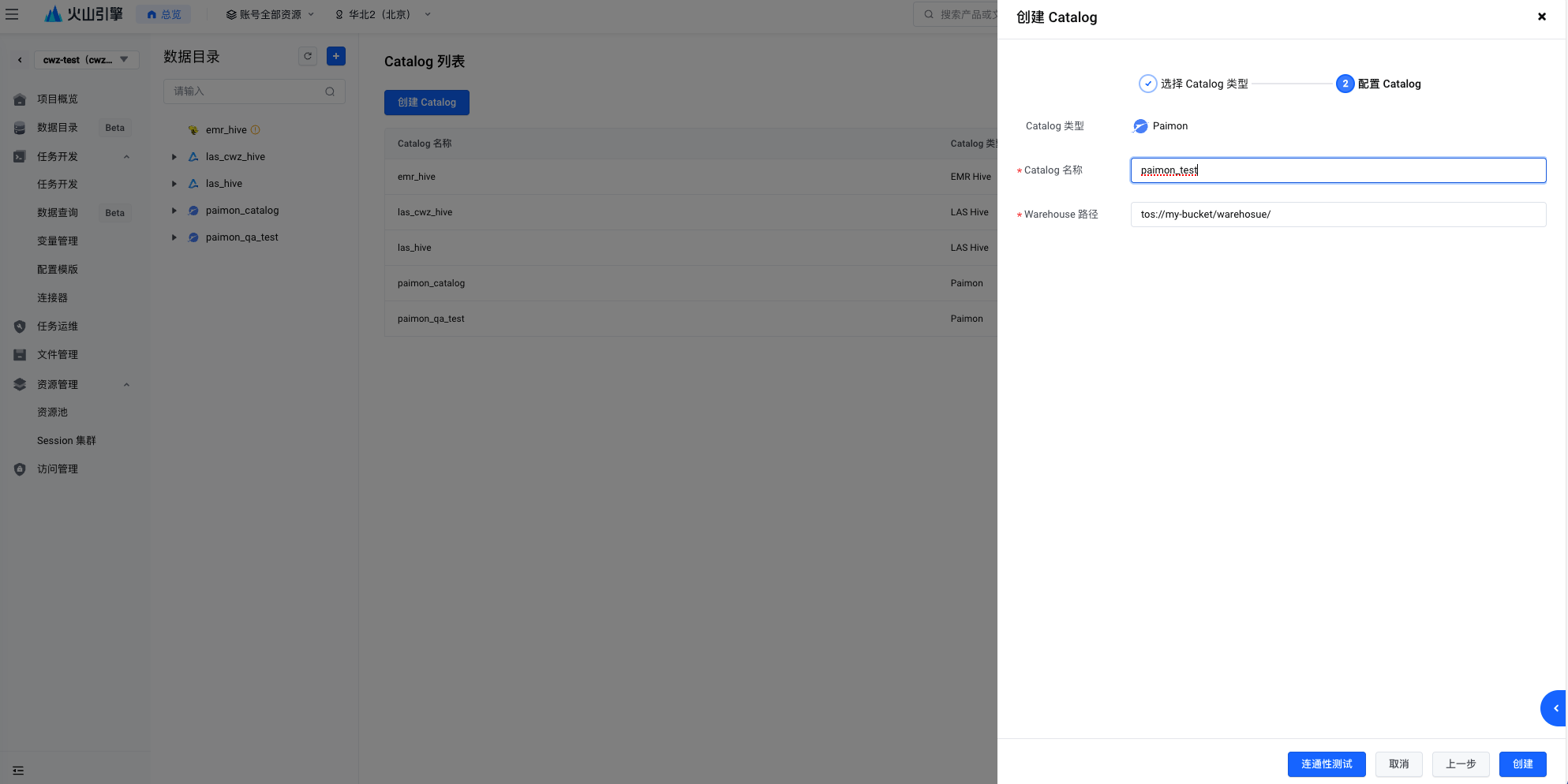
Task: Expand the paimon_qa_test tree node
Action: pos(174,237)
